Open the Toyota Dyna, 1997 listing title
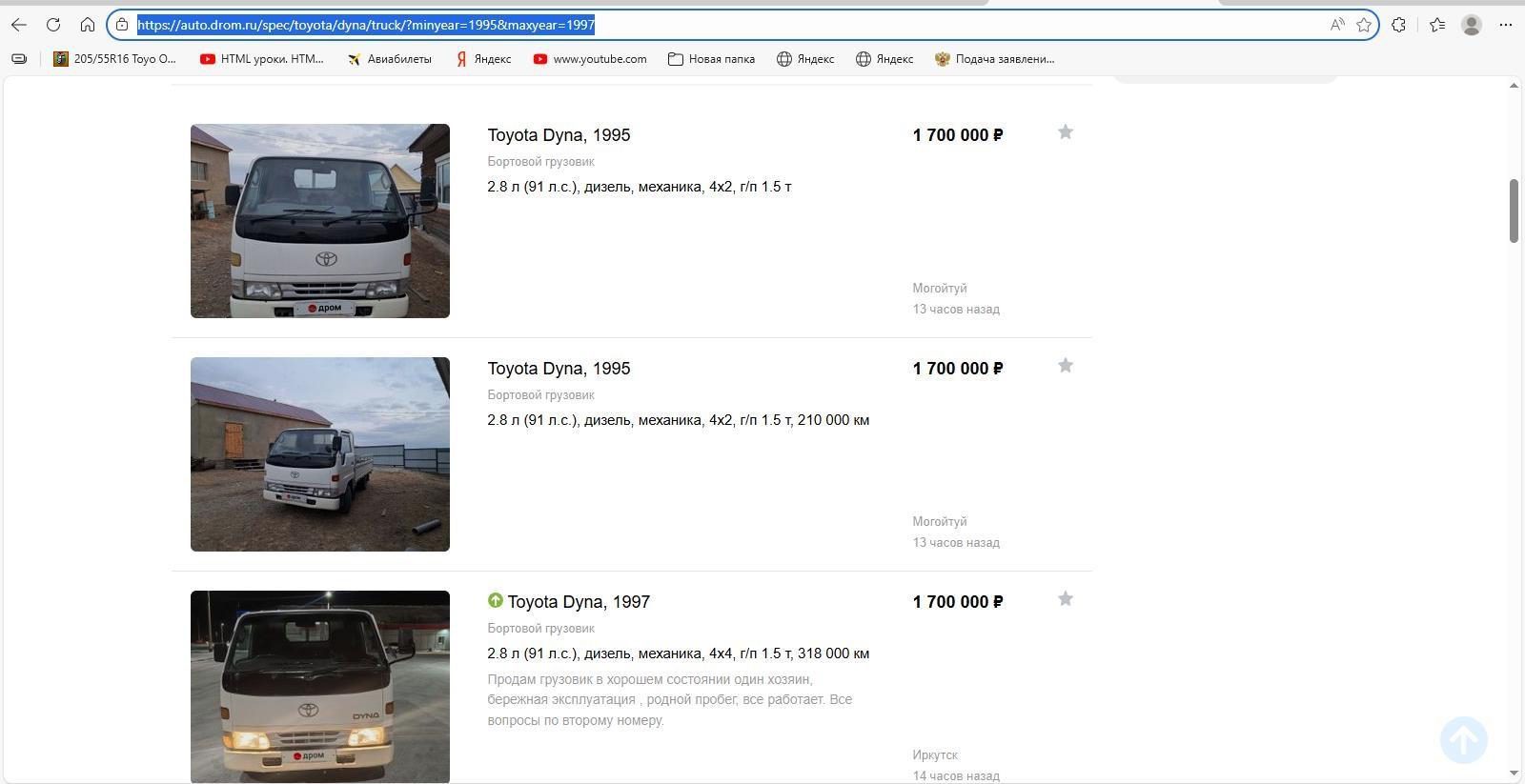This screenshot has height=784, width=1525. pos(579,602)
